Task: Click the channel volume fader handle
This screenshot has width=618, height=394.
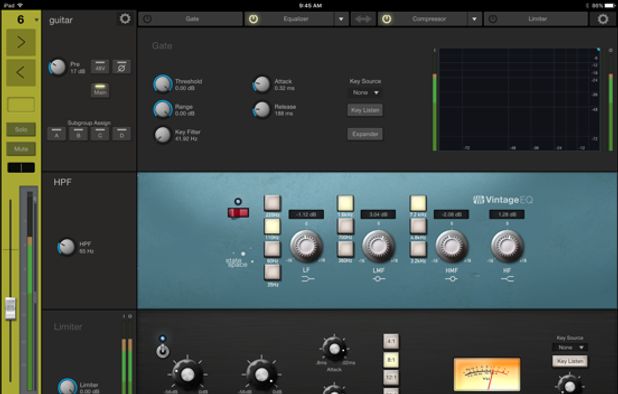Action: pyautogui.click(x=10, y=308)
